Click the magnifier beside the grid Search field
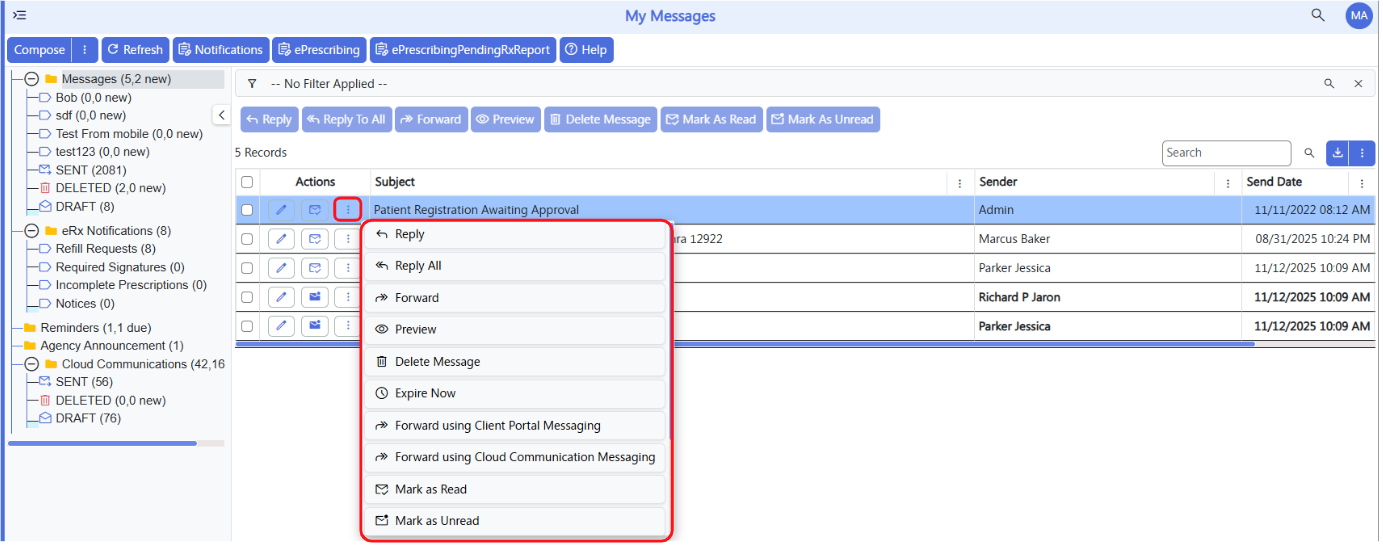Image resolution: width=1383 pixels, height=547 pixels. point(1309,153)
